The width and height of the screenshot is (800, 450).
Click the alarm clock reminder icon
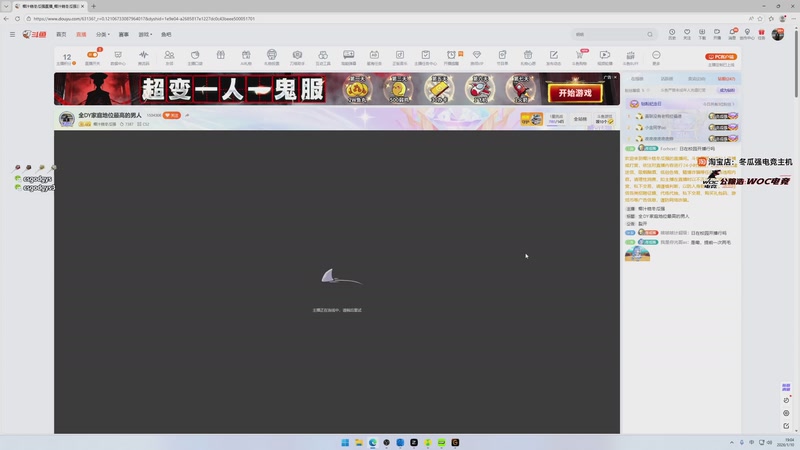[451, 55]
